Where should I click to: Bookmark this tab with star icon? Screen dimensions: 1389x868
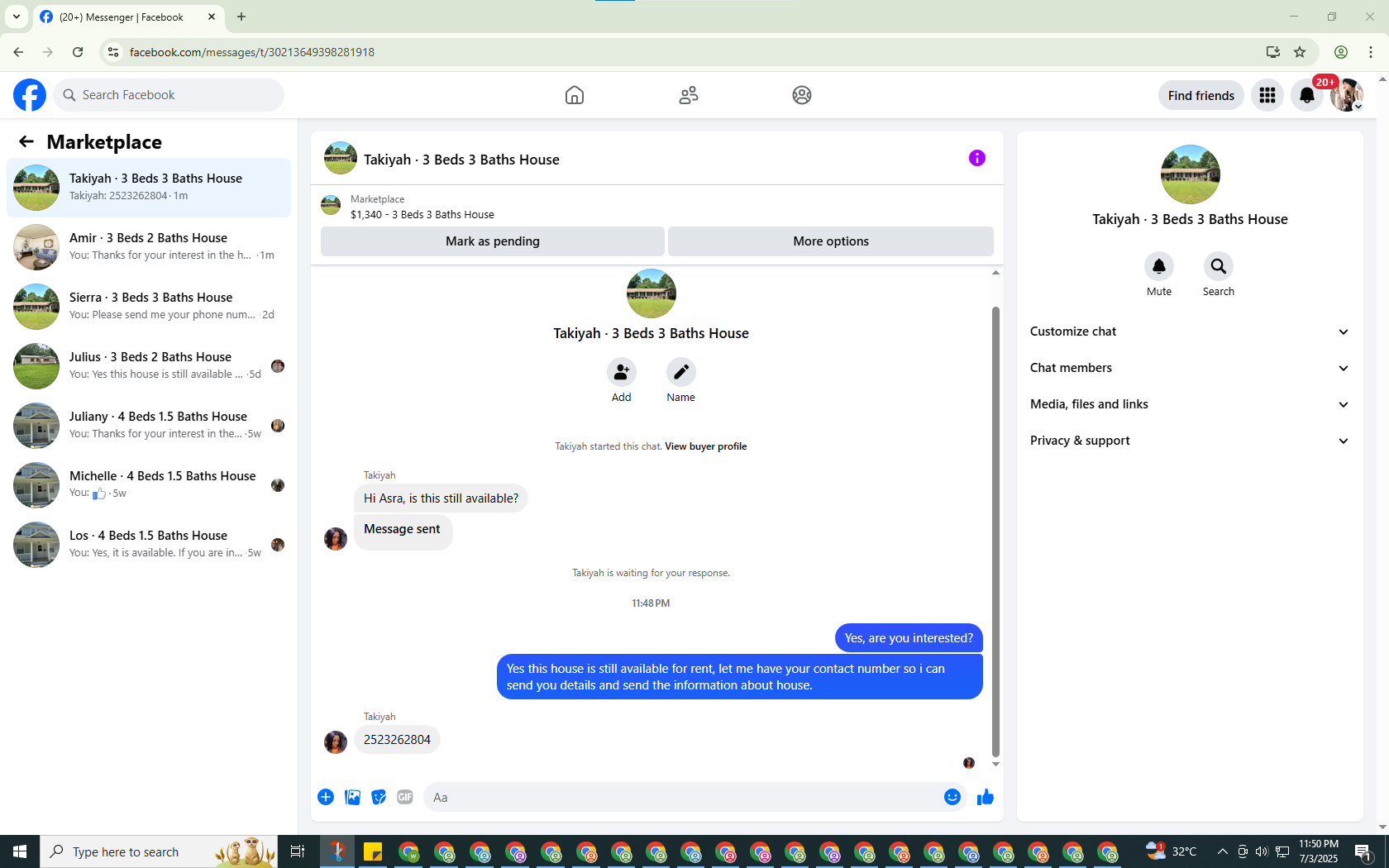pos(1300,52)
